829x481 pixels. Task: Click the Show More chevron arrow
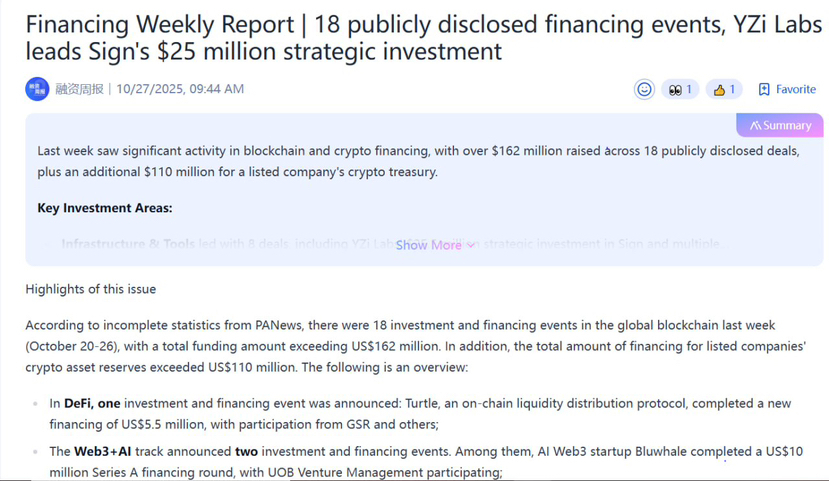pyautogui.click(x=471, y=245)
